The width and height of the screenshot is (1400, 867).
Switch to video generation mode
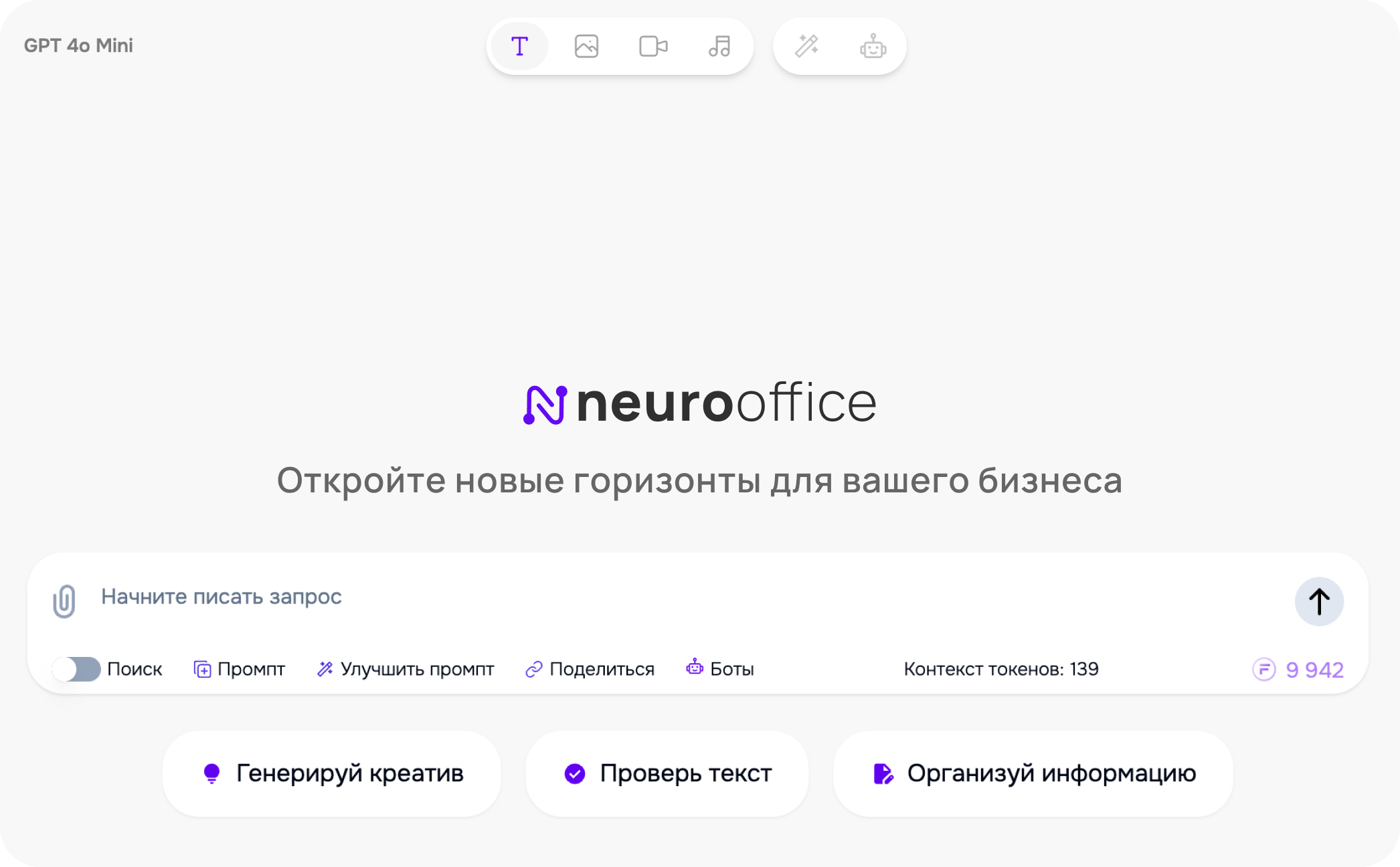[x=653, y=46]
